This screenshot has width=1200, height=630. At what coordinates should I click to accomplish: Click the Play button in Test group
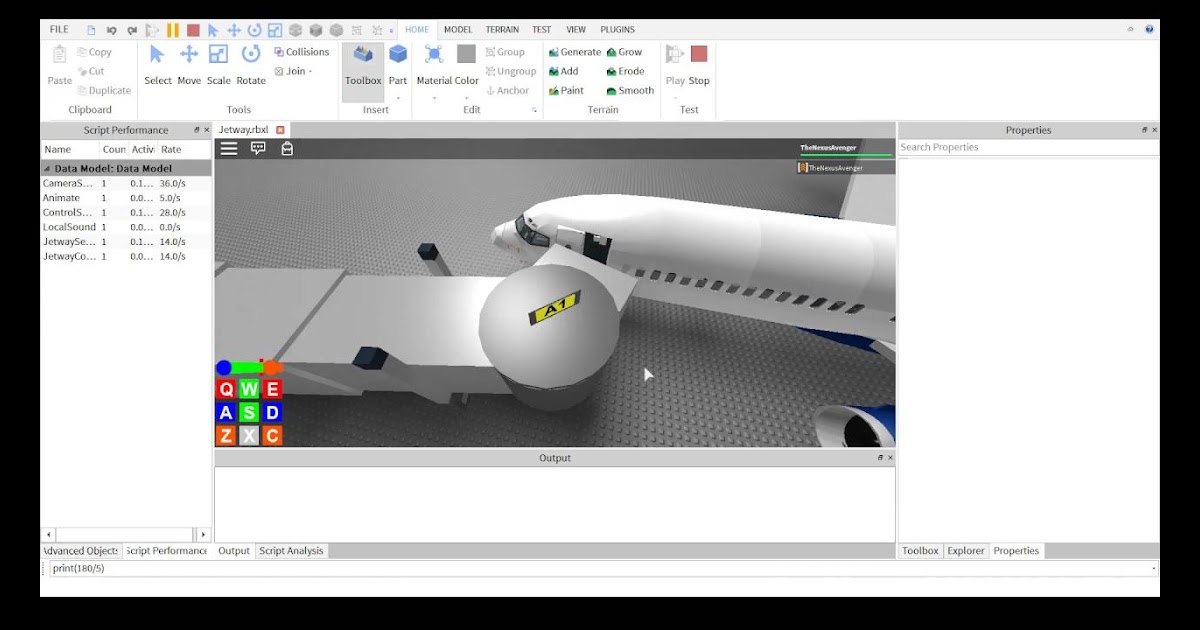(675, 65)
